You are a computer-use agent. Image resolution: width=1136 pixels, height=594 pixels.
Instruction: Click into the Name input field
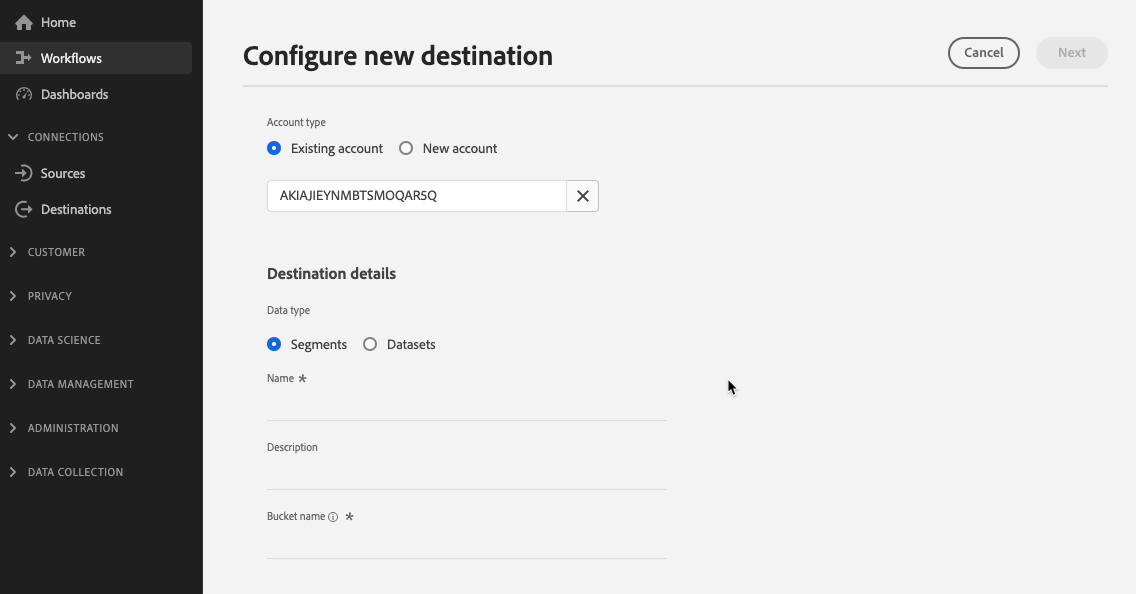point(466,405)
